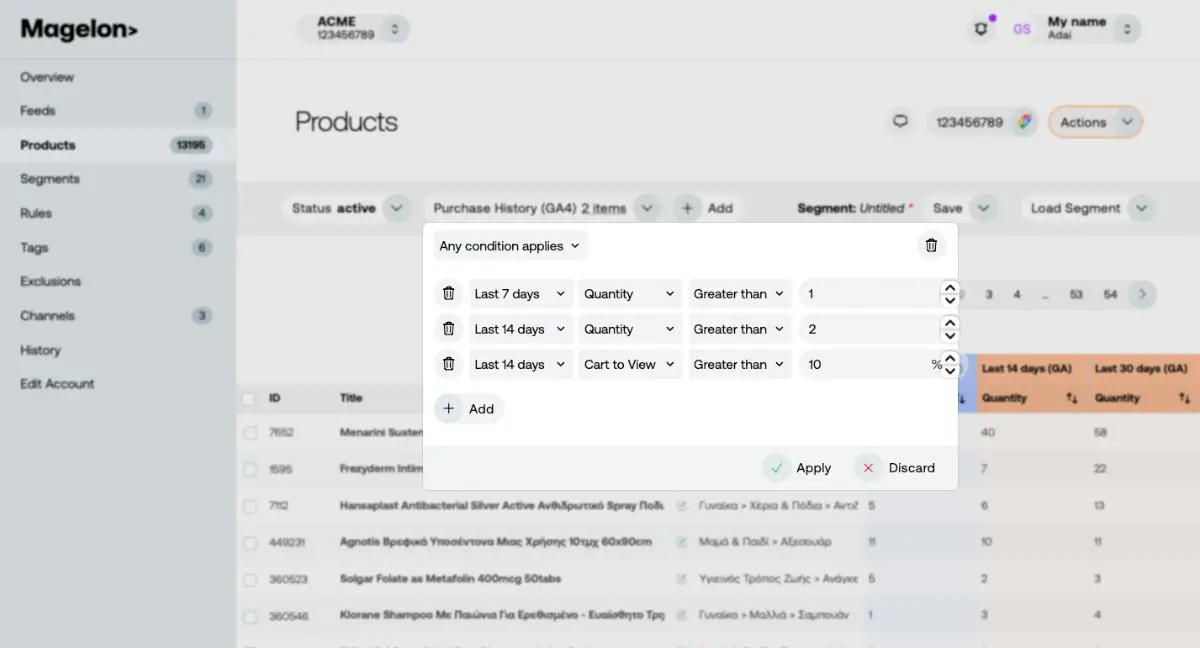Sort by Last 14 days Quantity column

pos(1071,398)
